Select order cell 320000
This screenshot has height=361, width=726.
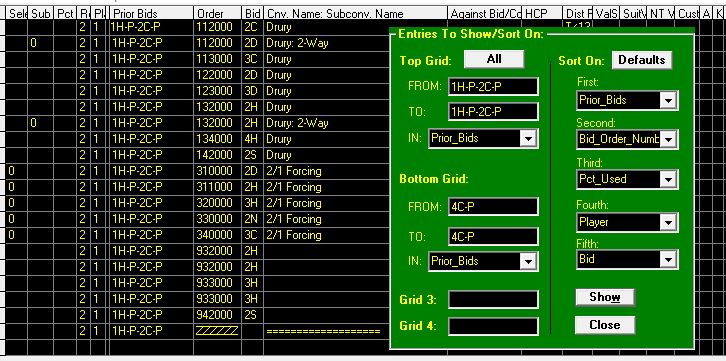[x=218, y=203]
